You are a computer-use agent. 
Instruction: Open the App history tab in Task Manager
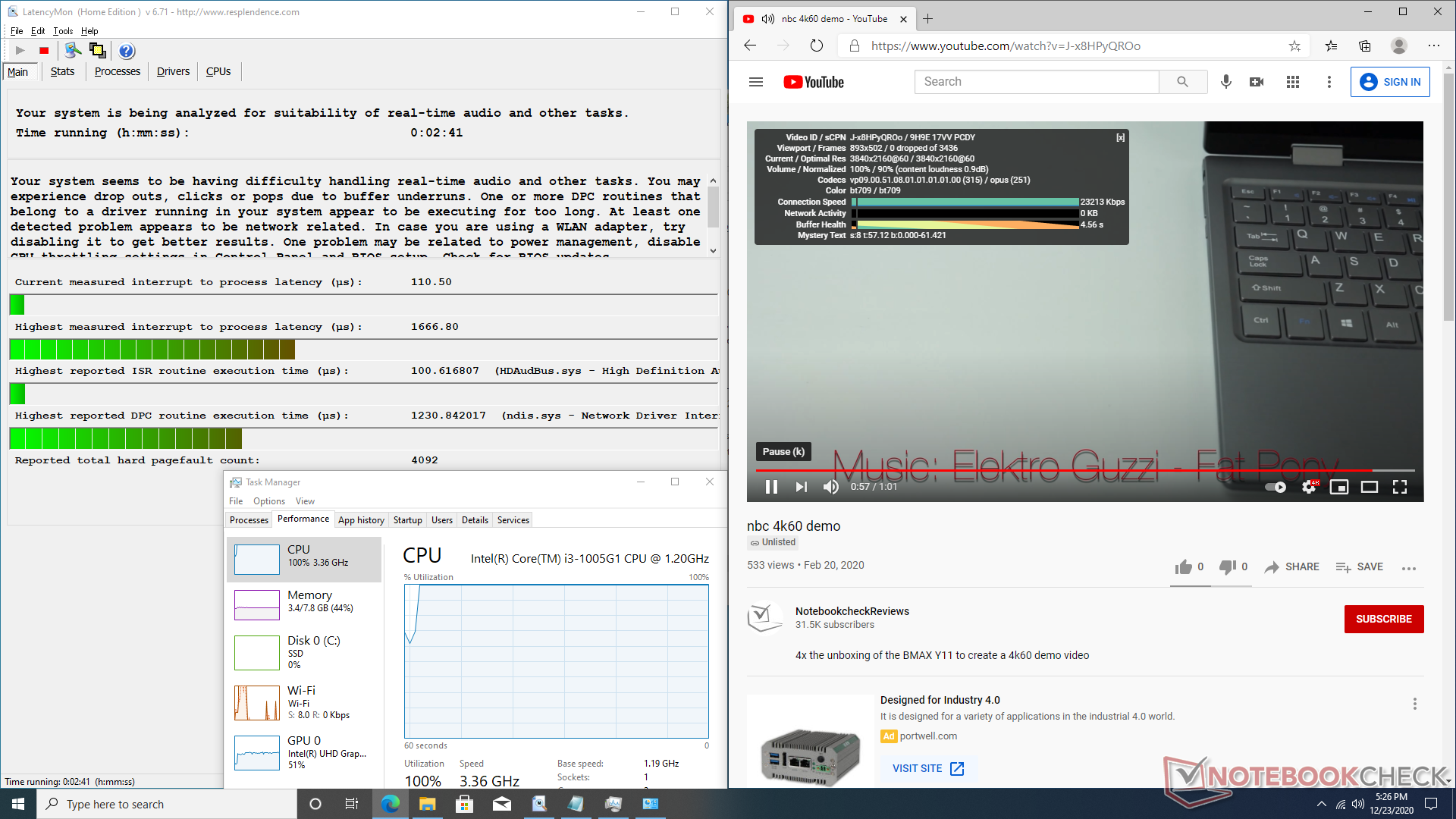point(361,520)
